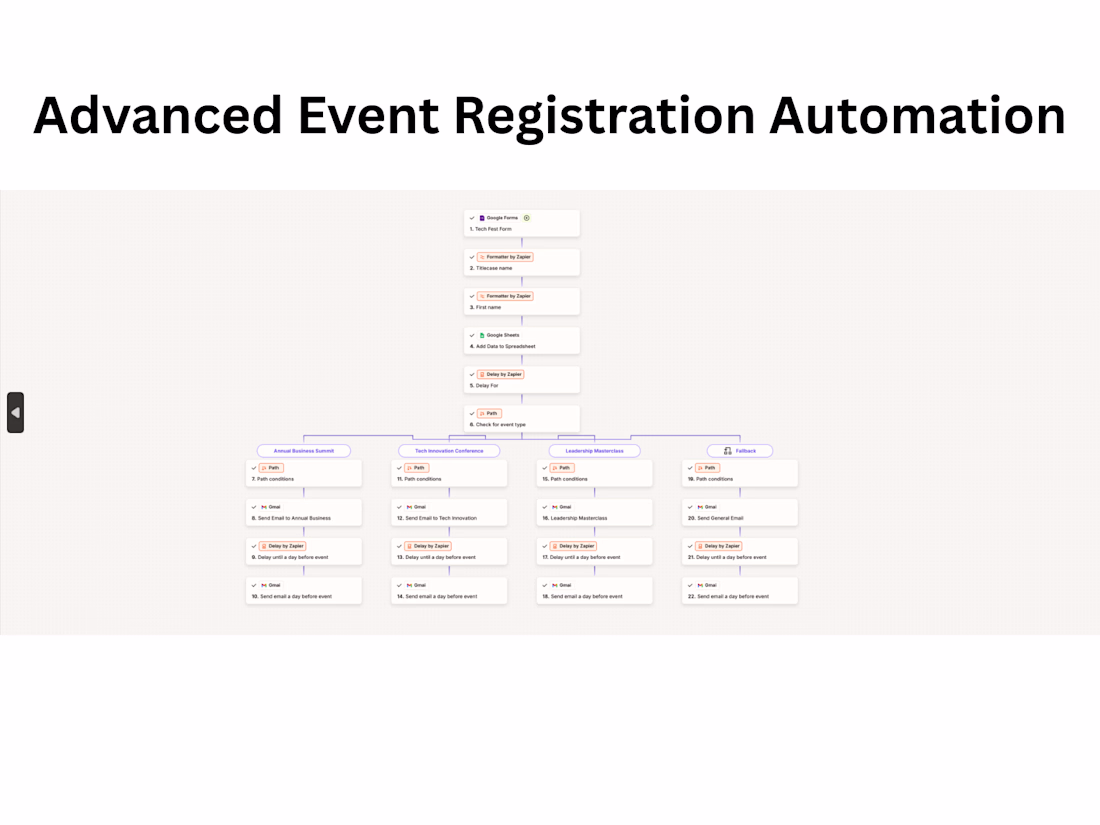Click the Gmail icon in step 20

700,507
